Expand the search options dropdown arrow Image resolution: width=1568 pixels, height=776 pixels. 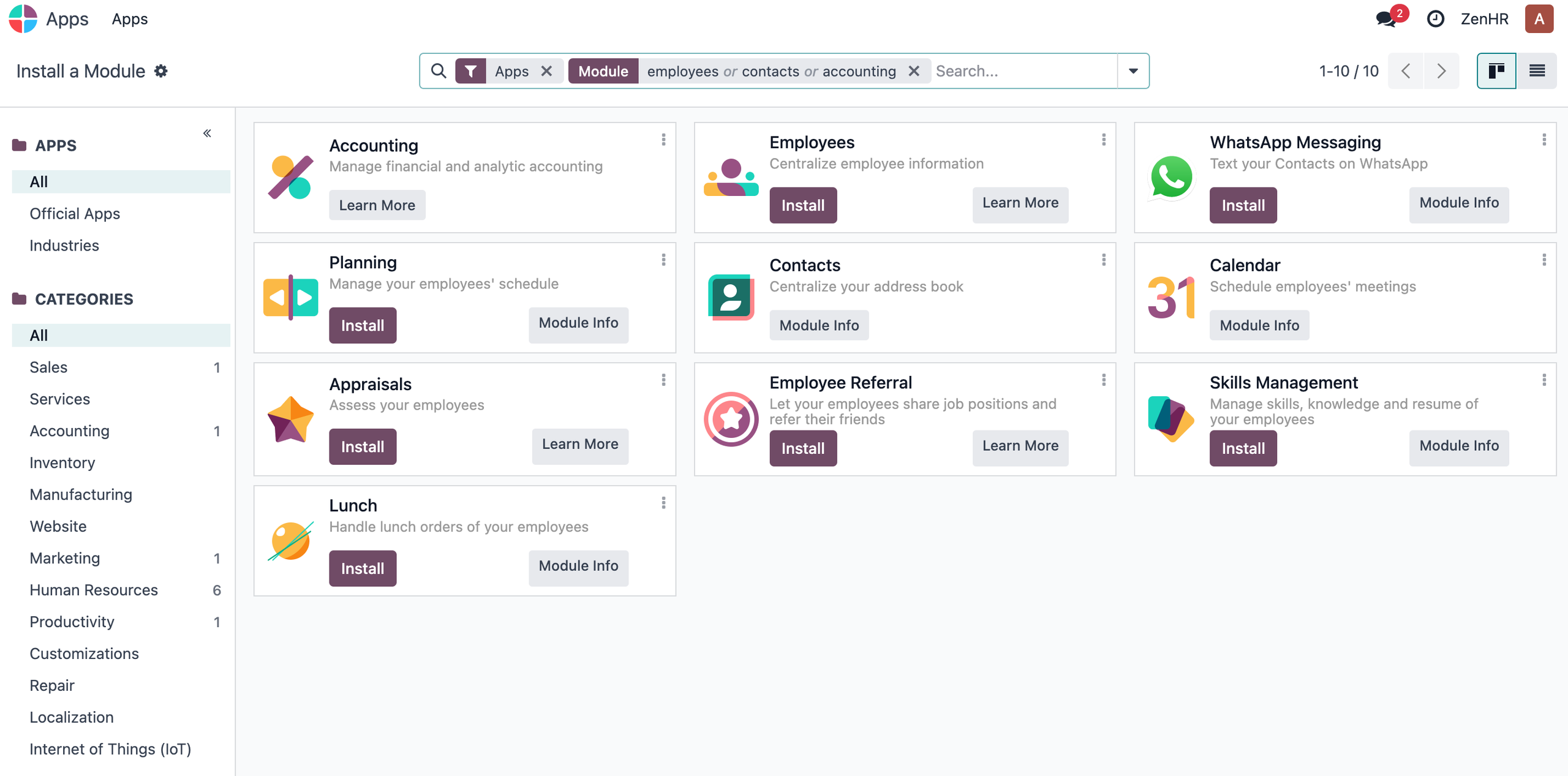tap(1133, 71)
